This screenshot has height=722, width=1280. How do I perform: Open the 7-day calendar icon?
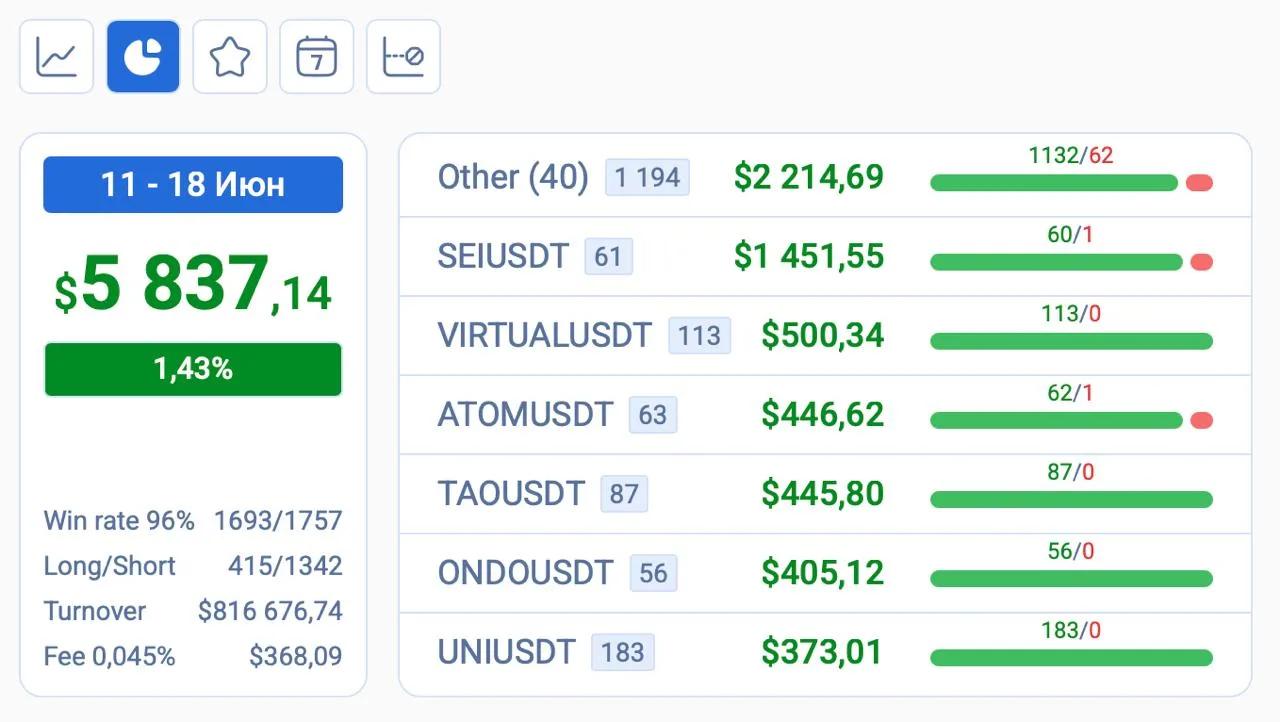(x=317, y=56)
